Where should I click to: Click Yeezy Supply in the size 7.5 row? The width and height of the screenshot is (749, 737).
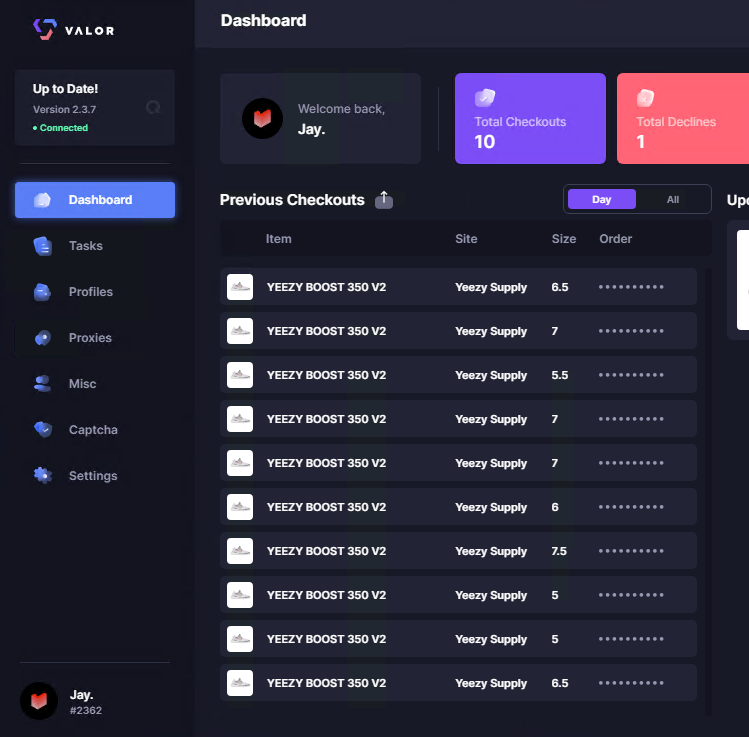pyautogui.click(x=491, y=551)
